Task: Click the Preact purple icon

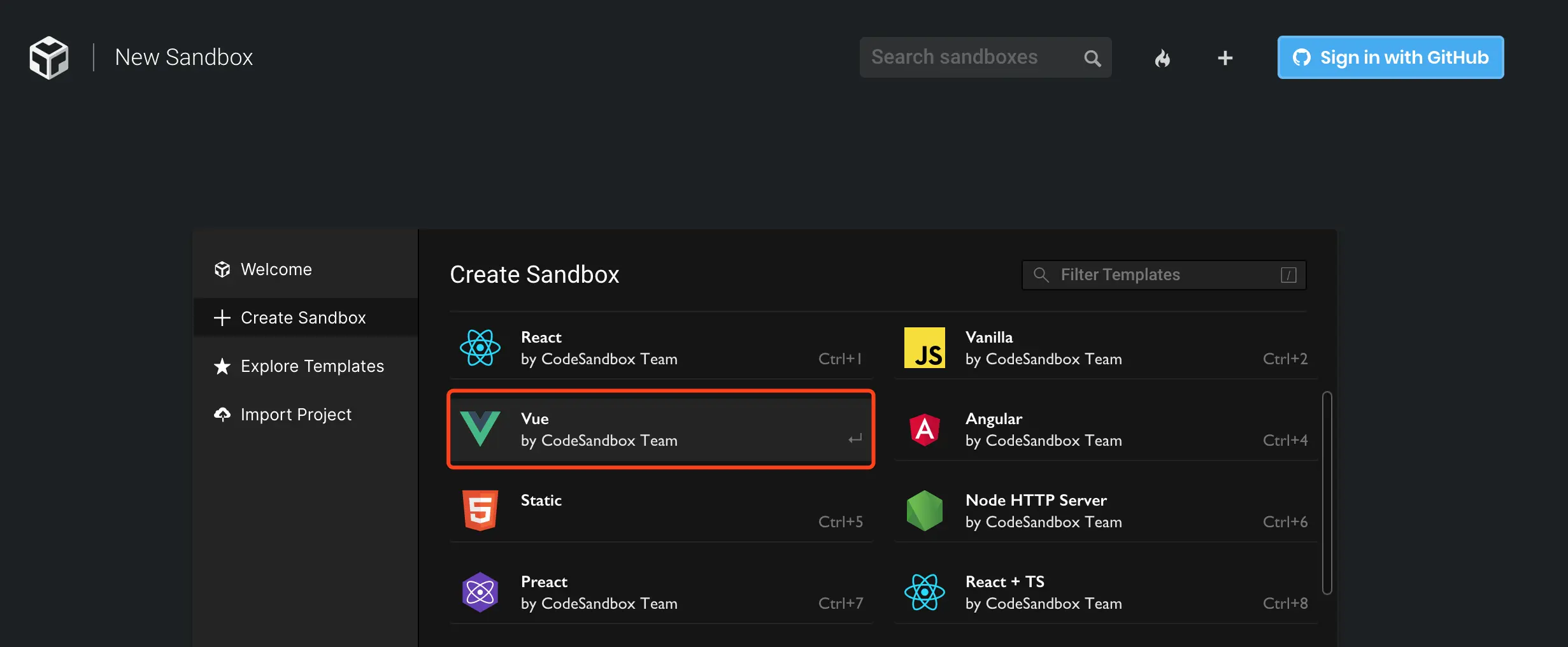Action: [480, 592]
